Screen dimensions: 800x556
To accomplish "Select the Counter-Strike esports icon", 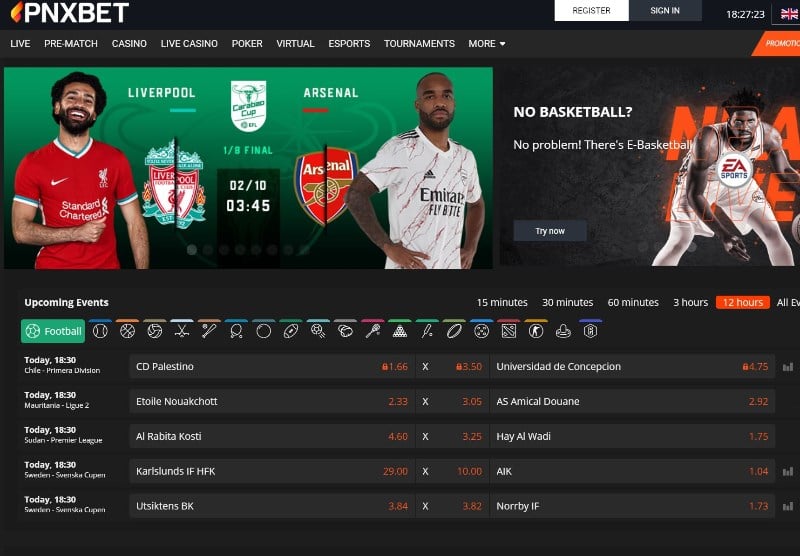I will point(536,332).
